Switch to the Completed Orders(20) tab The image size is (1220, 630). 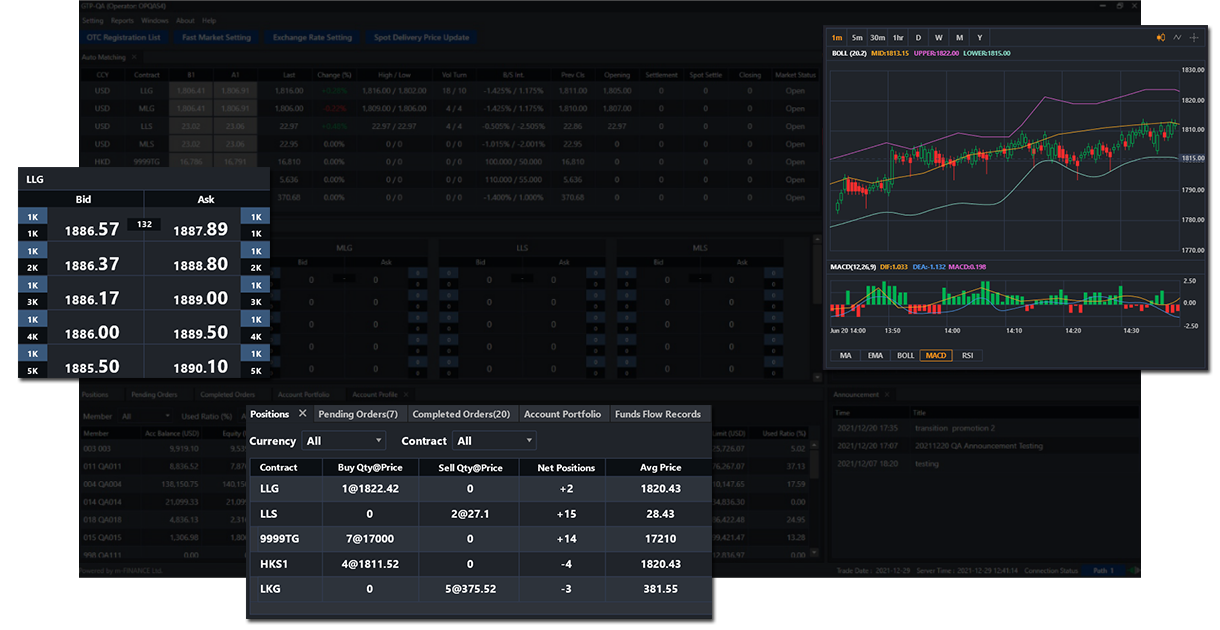(461, 414)
